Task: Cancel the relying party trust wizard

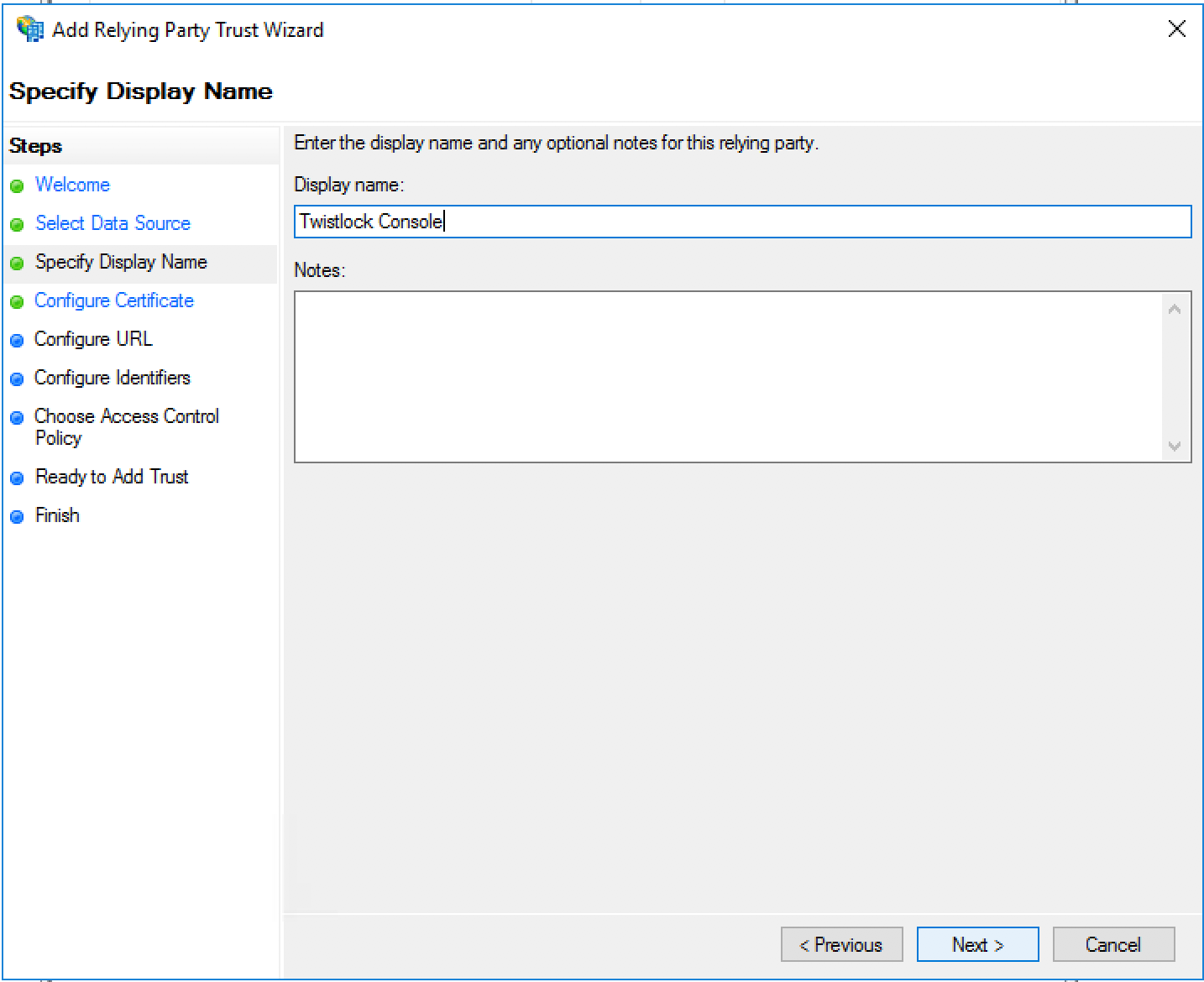Action: point(1113,944)
